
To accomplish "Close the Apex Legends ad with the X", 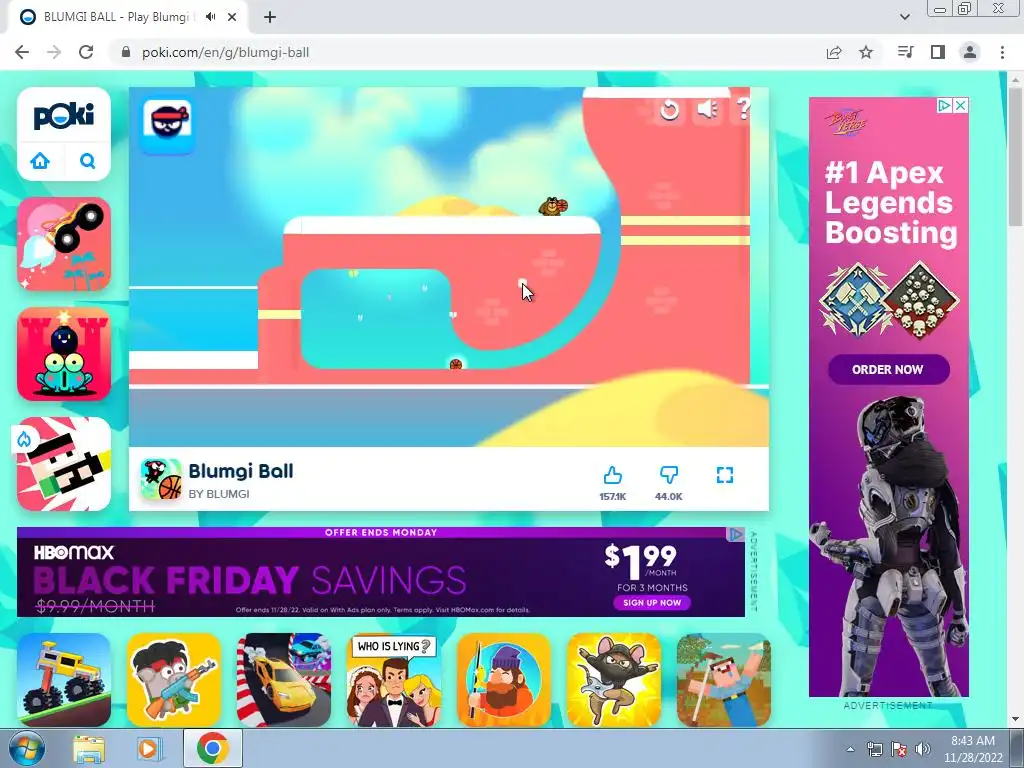I will pyautogui.click(x=961, y=105).
